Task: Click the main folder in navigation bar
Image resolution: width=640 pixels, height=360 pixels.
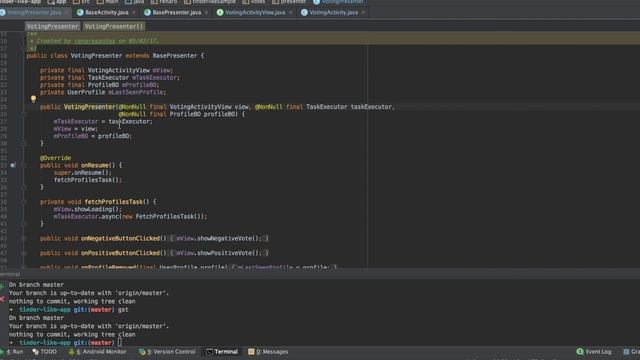Action: tap(108, 2)
